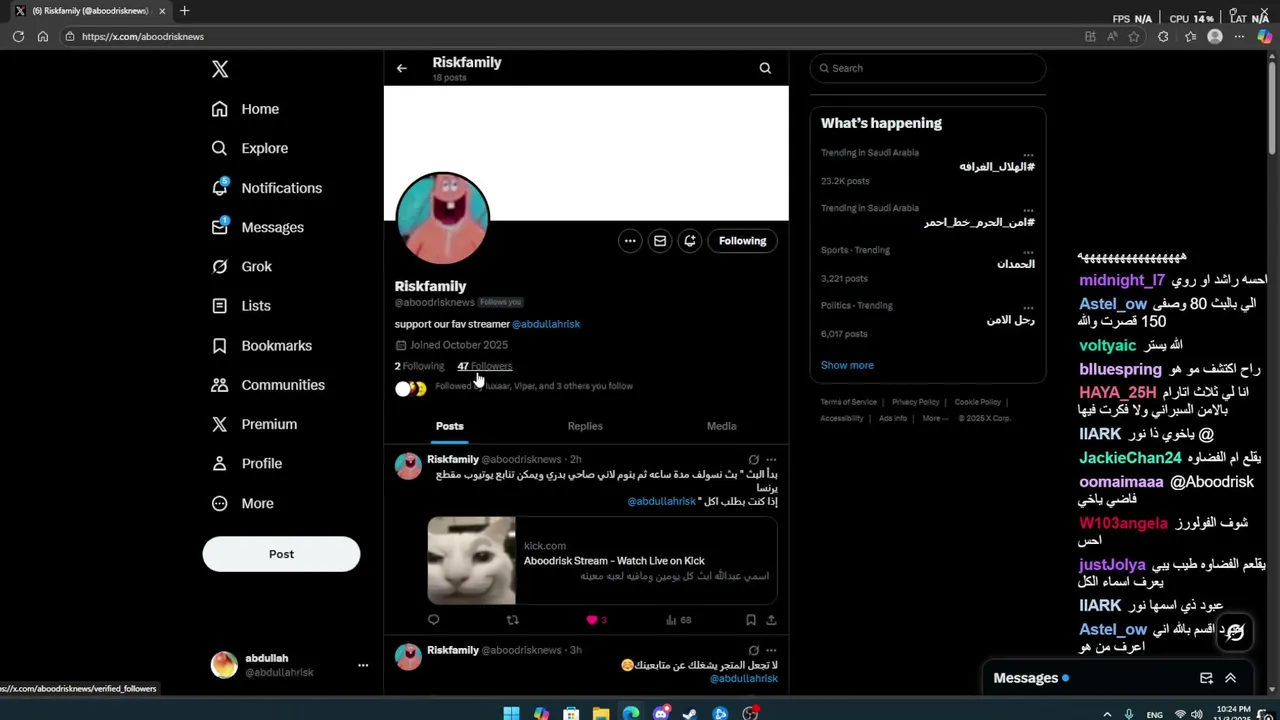Open the @abdullahrisk link in the bio
1280x720 pixels.
(546, 324)
